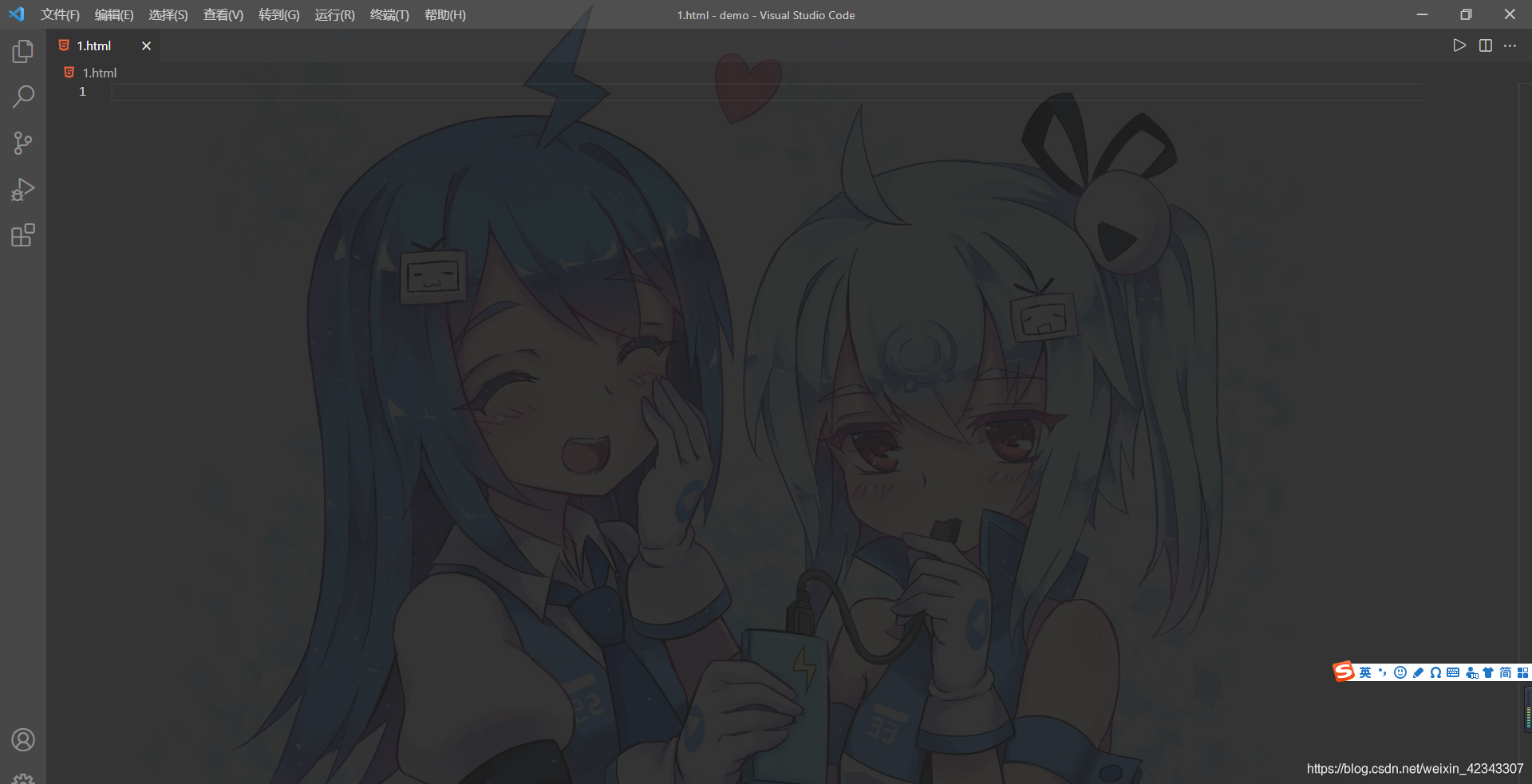Open the 选择(S) menu
Screen dimensions: 1532x784
(x=168, y=15)
